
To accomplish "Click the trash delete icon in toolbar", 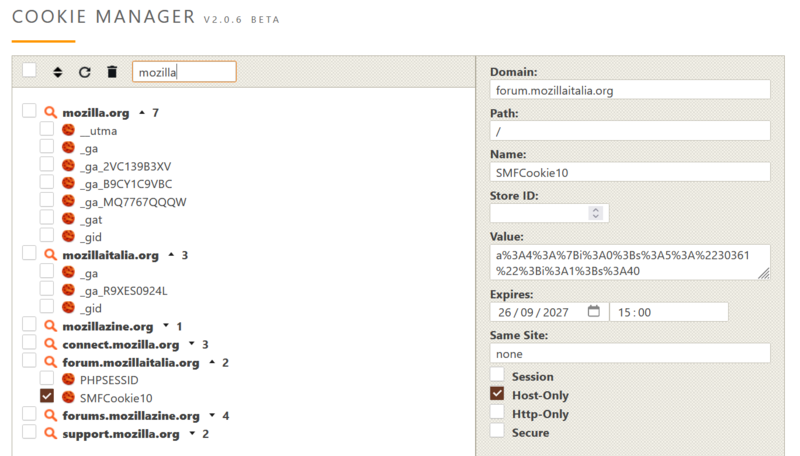I will coord(112,72).
